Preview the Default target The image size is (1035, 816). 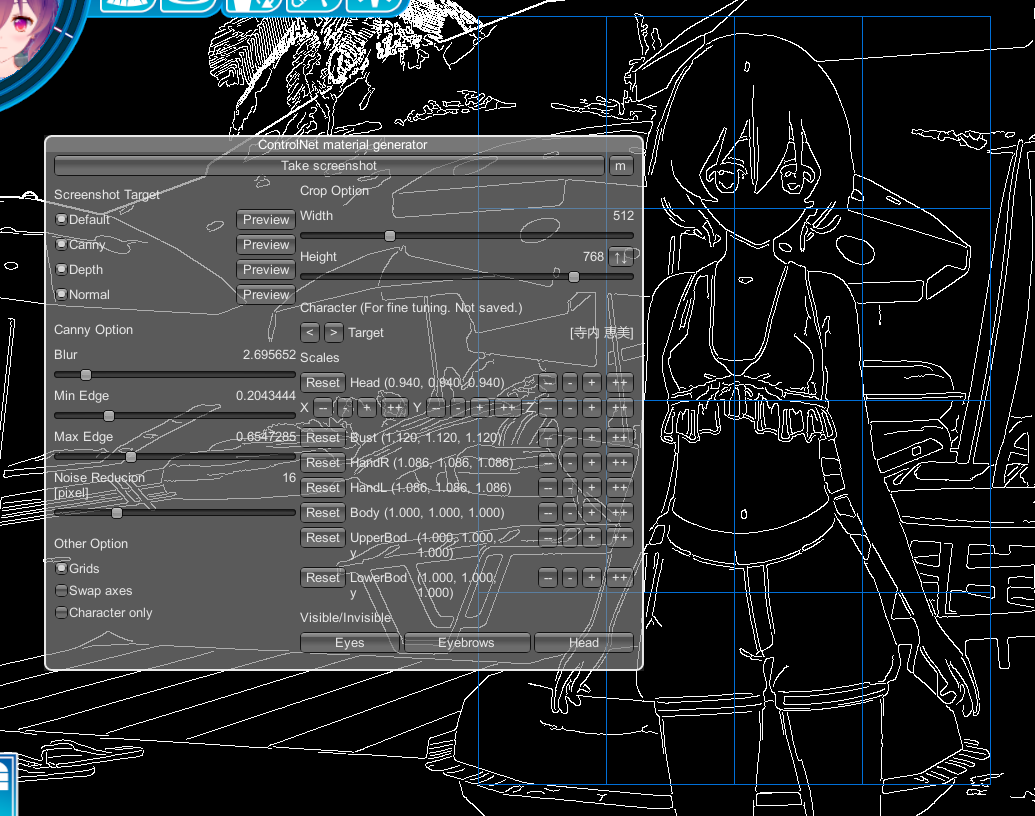pos(266,219)
